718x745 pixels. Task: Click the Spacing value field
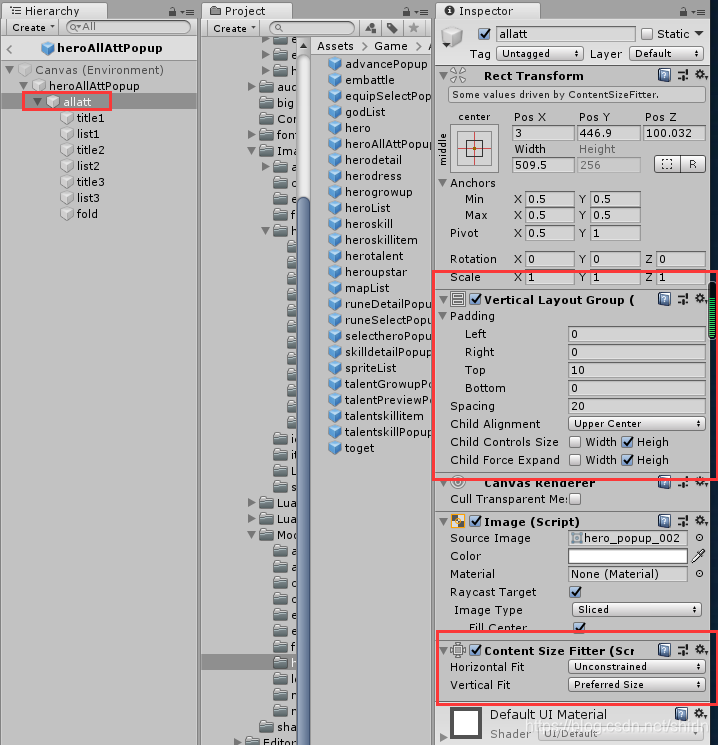click(637, 406)
